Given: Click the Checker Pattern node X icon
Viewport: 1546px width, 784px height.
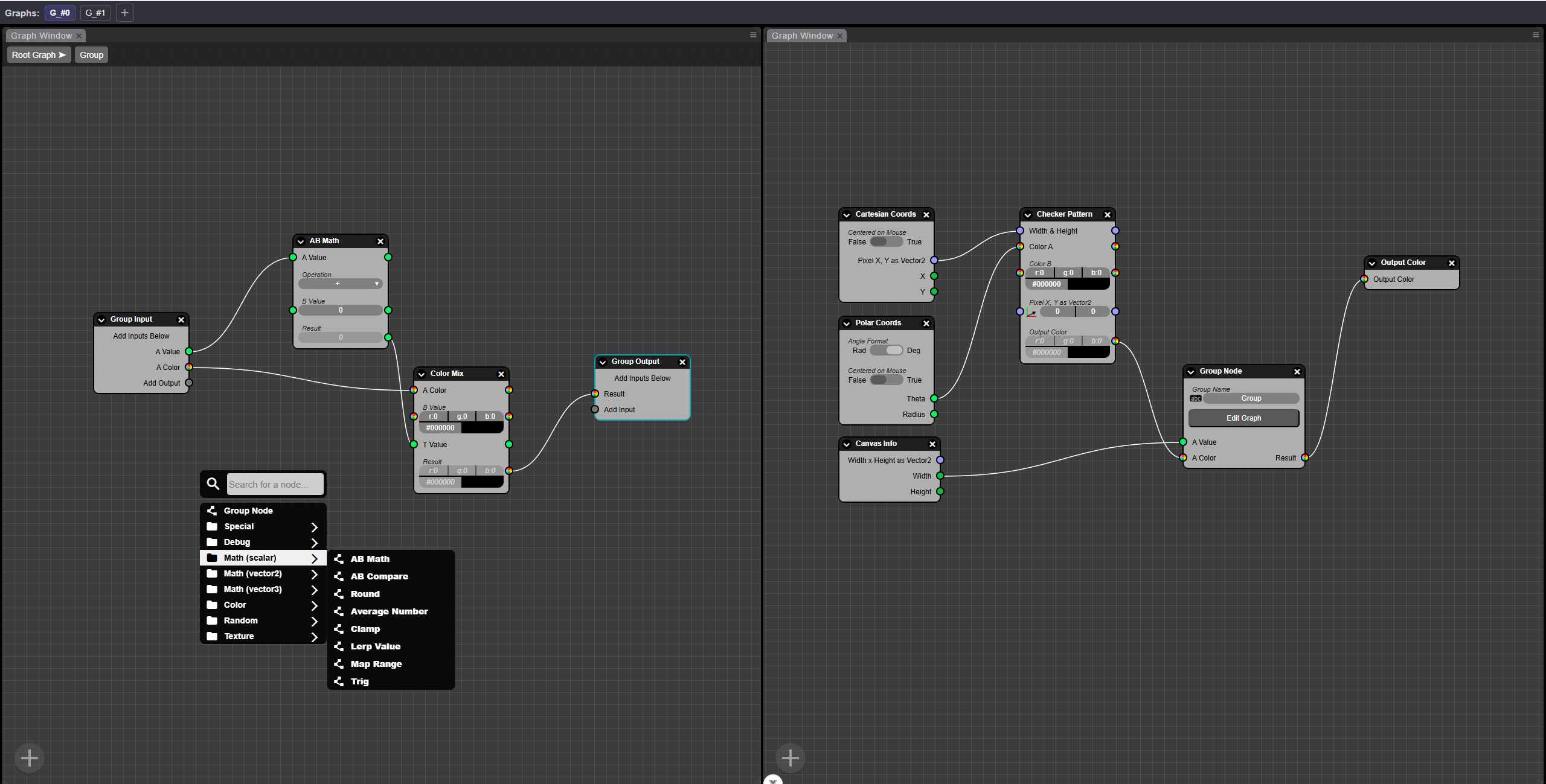Looking at the screenshot, I should (1108, 215).
